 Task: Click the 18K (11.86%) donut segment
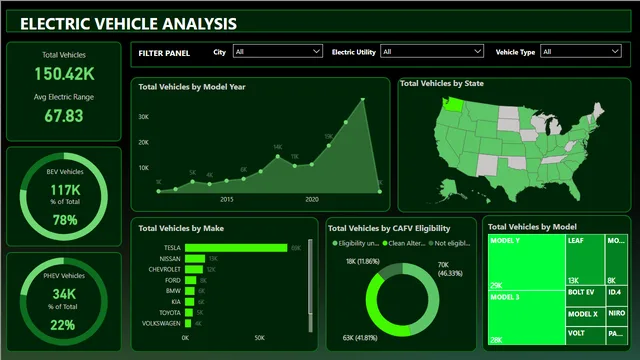pos(391,271)
